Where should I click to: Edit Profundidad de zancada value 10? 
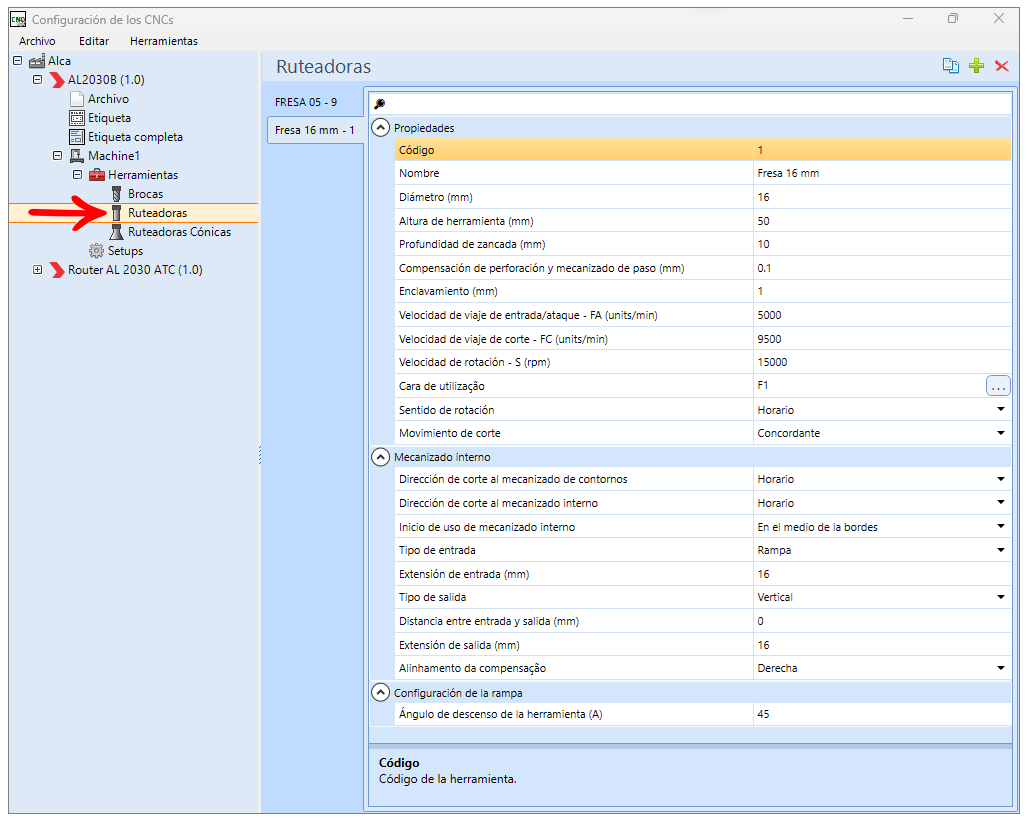click(882, 244)
